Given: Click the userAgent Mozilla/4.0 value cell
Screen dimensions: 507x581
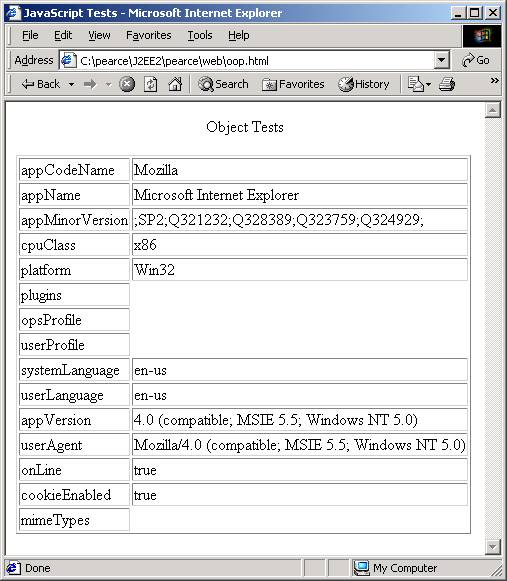Looking at the screenshot, I should click(300, 445).
